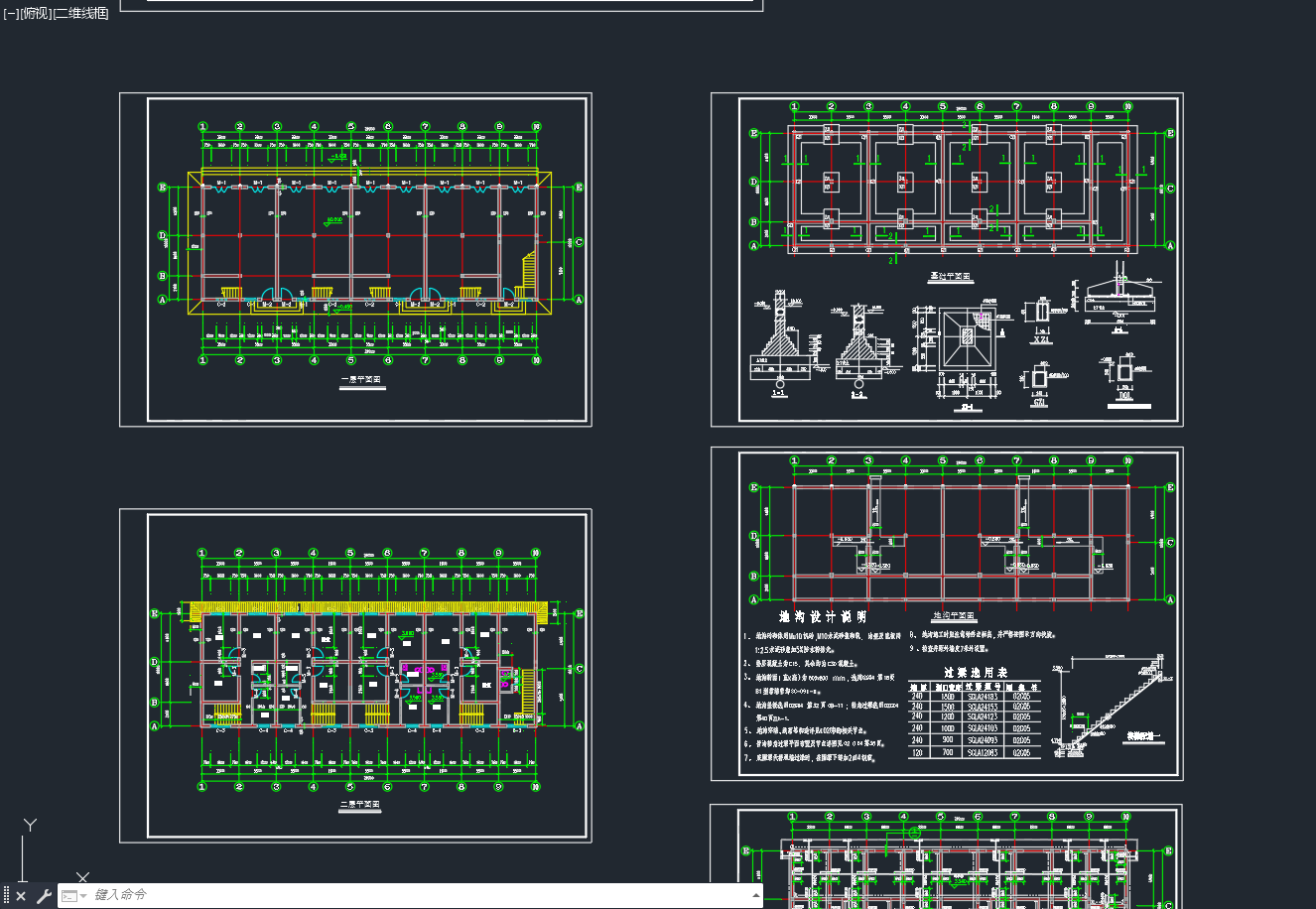Open the 俯视 view controls menu
The height and width of the screenshot is (909, 1316).
(35, 13)
